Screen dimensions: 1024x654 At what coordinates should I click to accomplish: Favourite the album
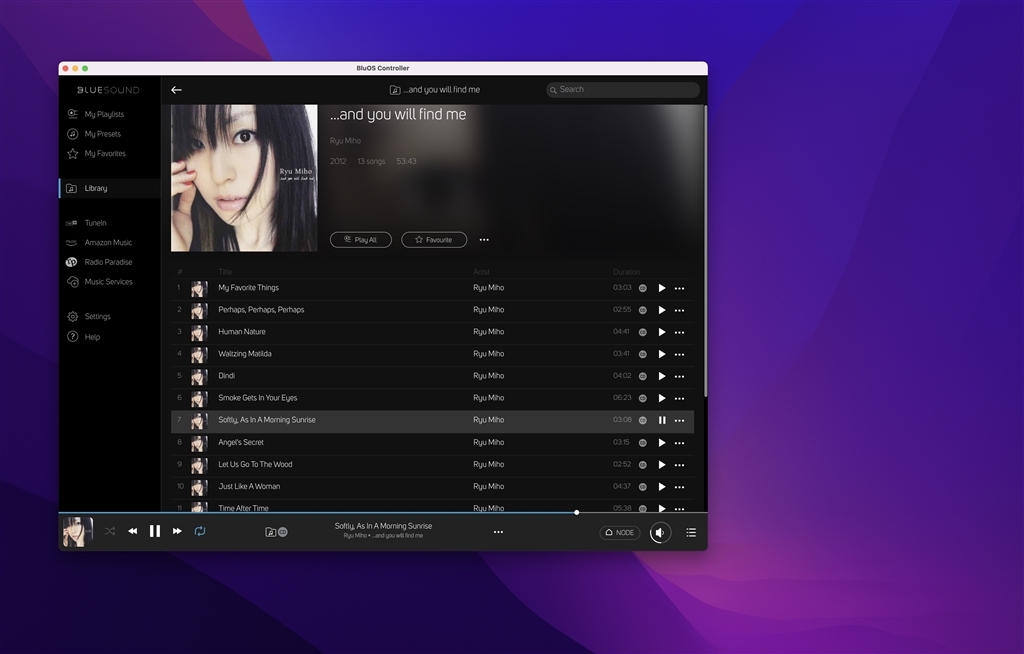click(434, 239)
